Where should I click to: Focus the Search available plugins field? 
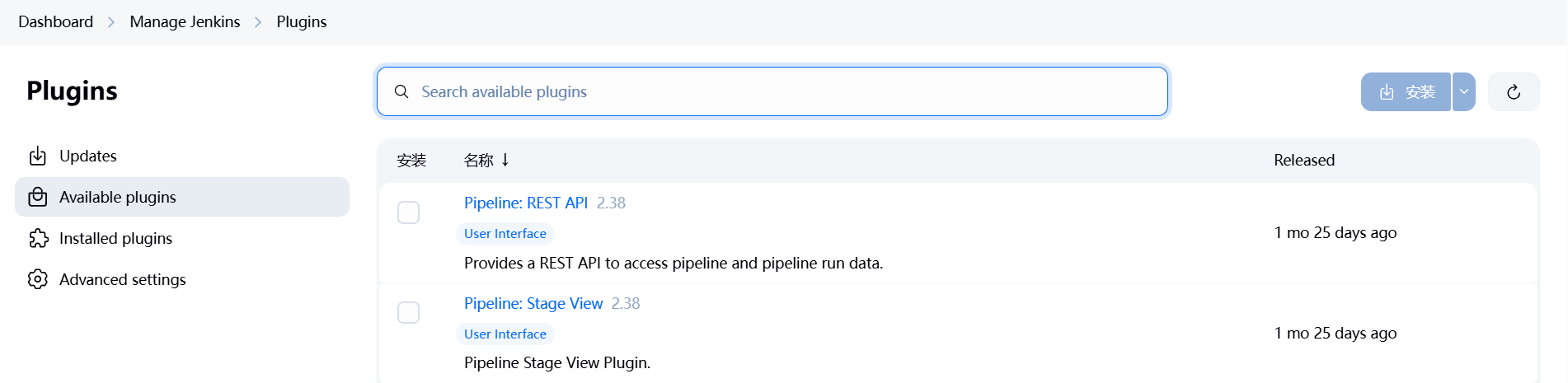pos(783,91)
